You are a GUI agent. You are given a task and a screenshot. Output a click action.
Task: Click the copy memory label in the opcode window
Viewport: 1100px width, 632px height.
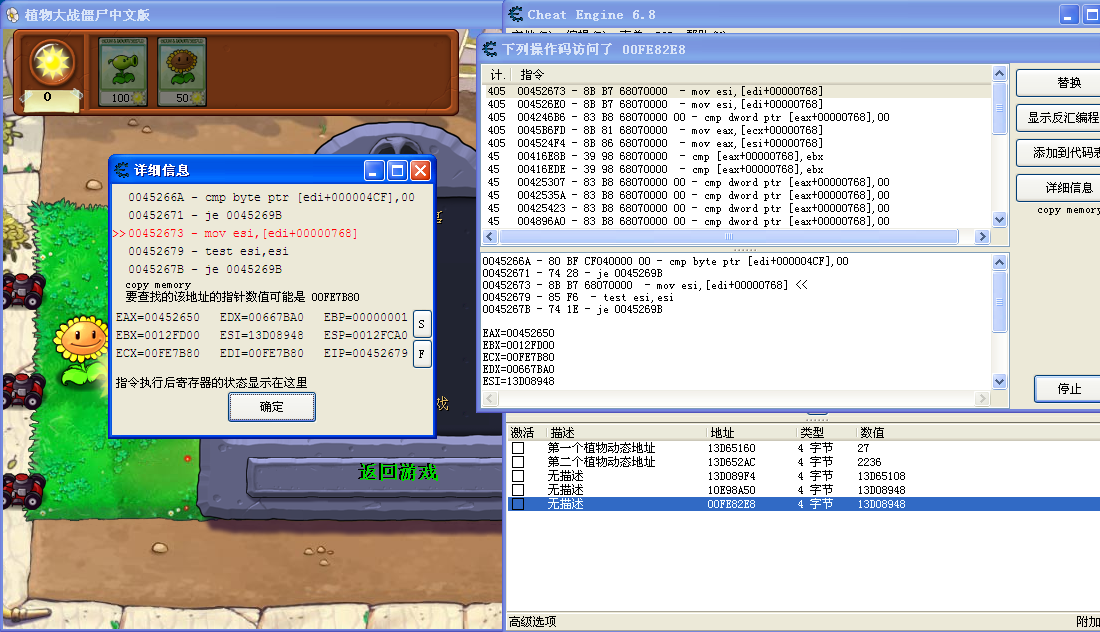tap(1068, 210)
